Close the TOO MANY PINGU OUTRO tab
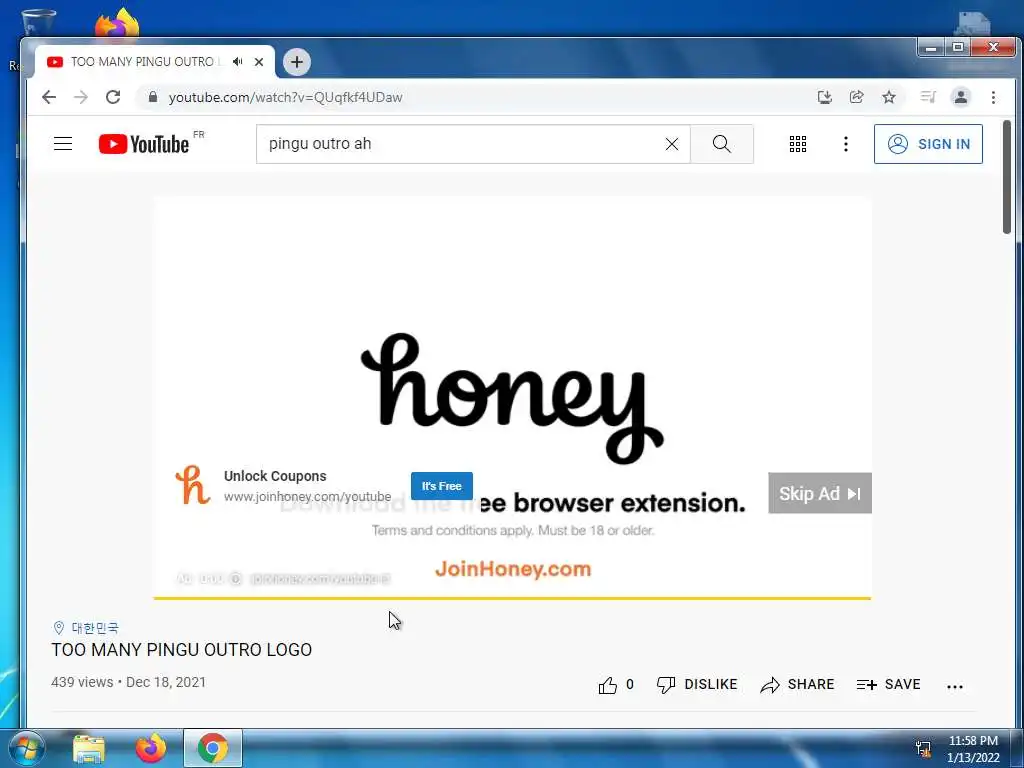Viewport: 1024px width, 768px height. pos(259,62)
